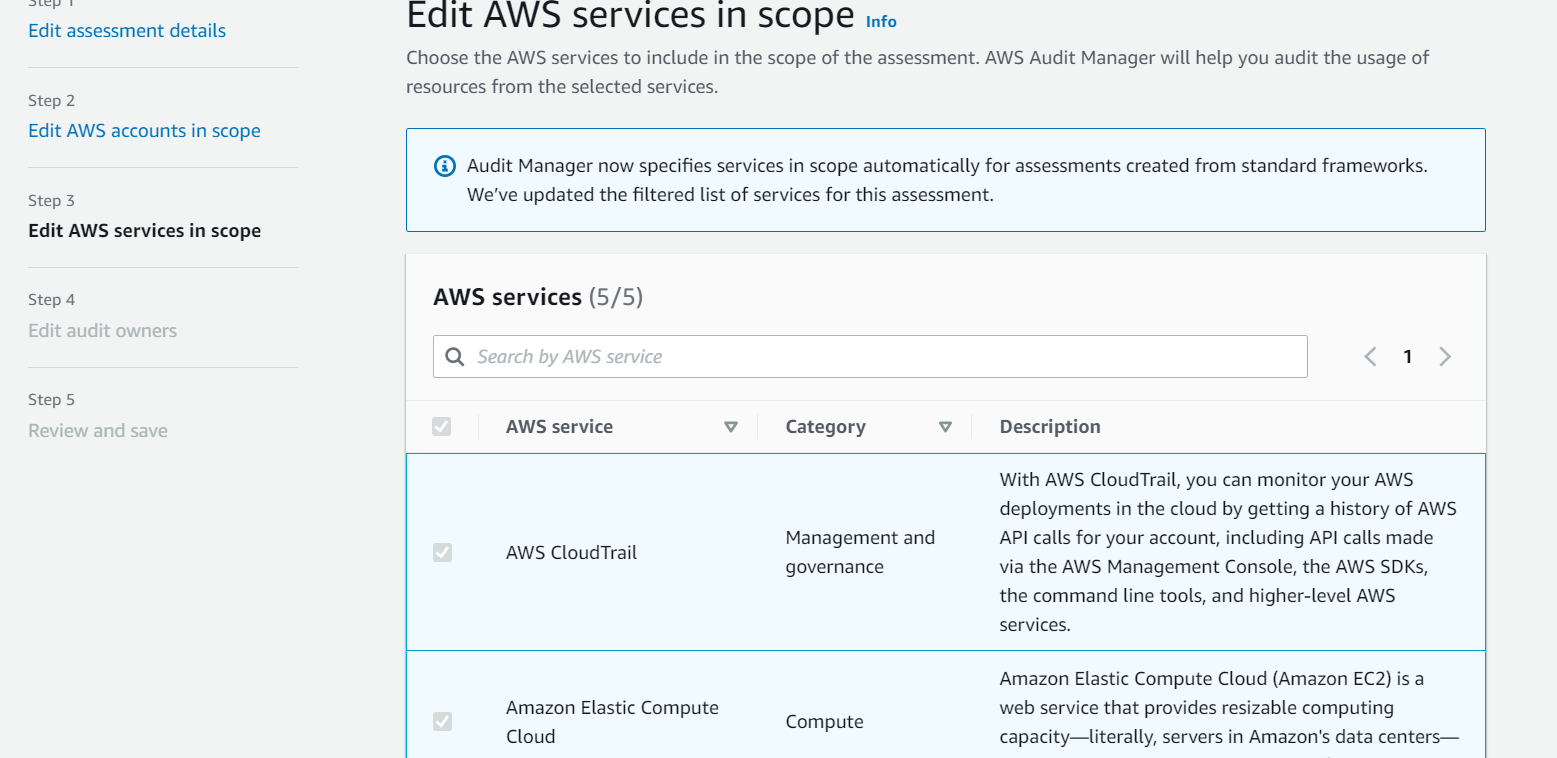The image size is (1557, 758).
Task: Open Edit AWS accounts in scope step
Action: pos(144,131)
